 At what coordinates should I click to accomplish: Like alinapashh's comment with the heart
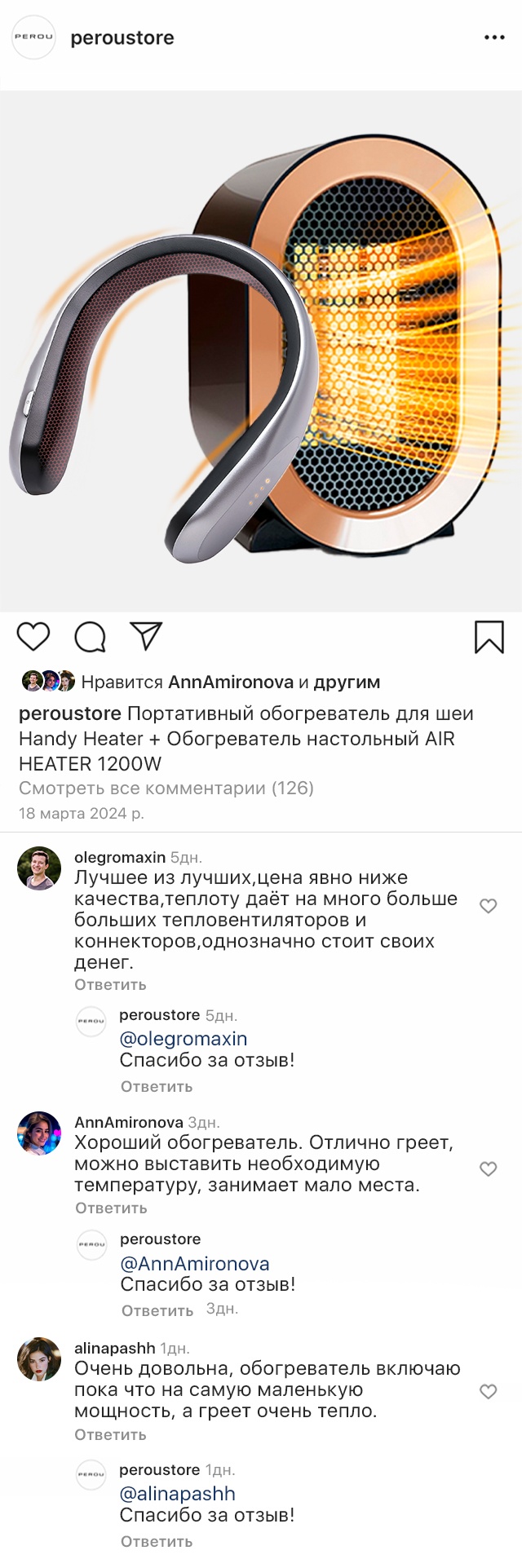pos(488,1391)
